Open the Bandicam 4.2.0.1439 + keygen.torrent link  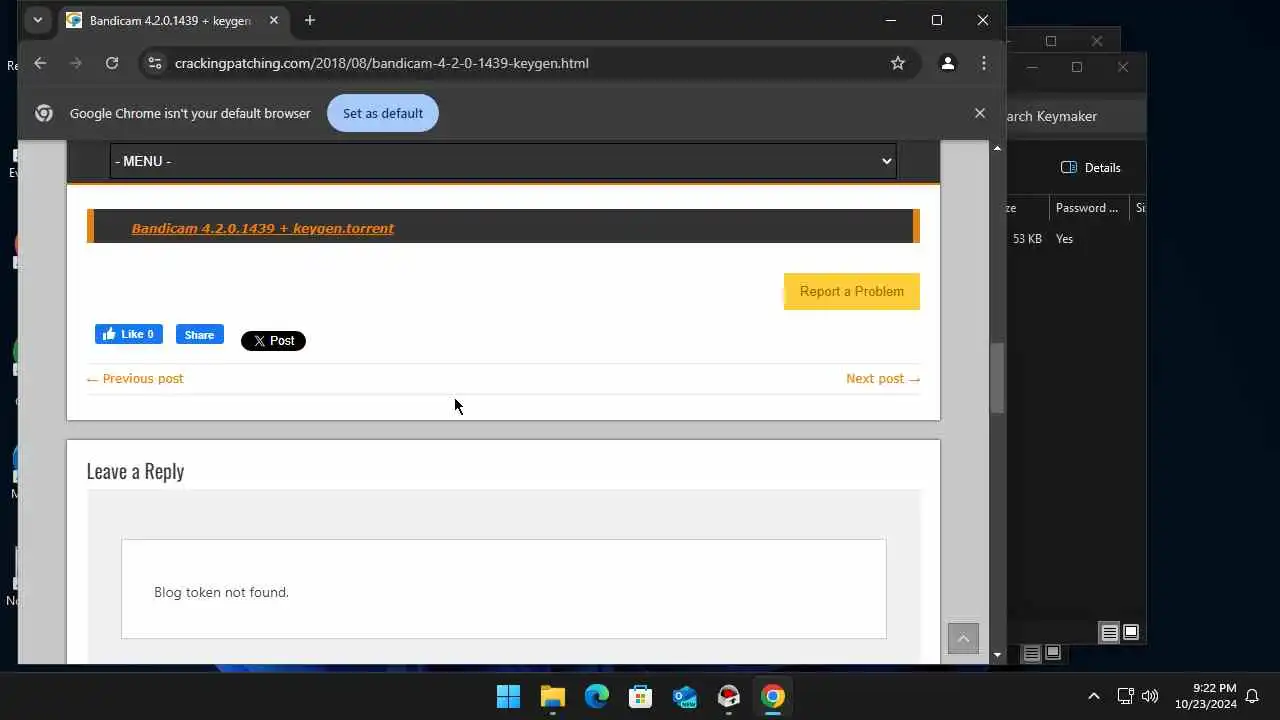(263, 228)
